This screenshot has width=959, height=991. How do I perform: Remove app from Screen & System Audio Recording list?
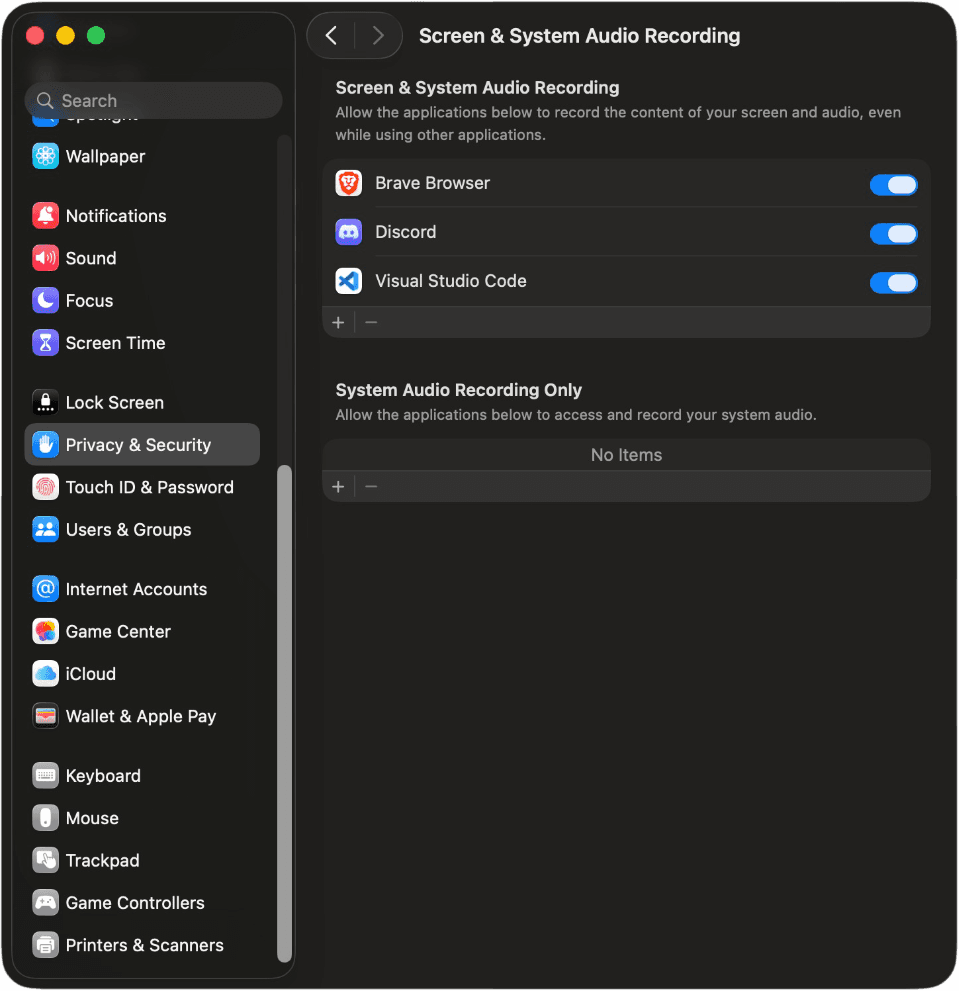click(x=371, y=322)
